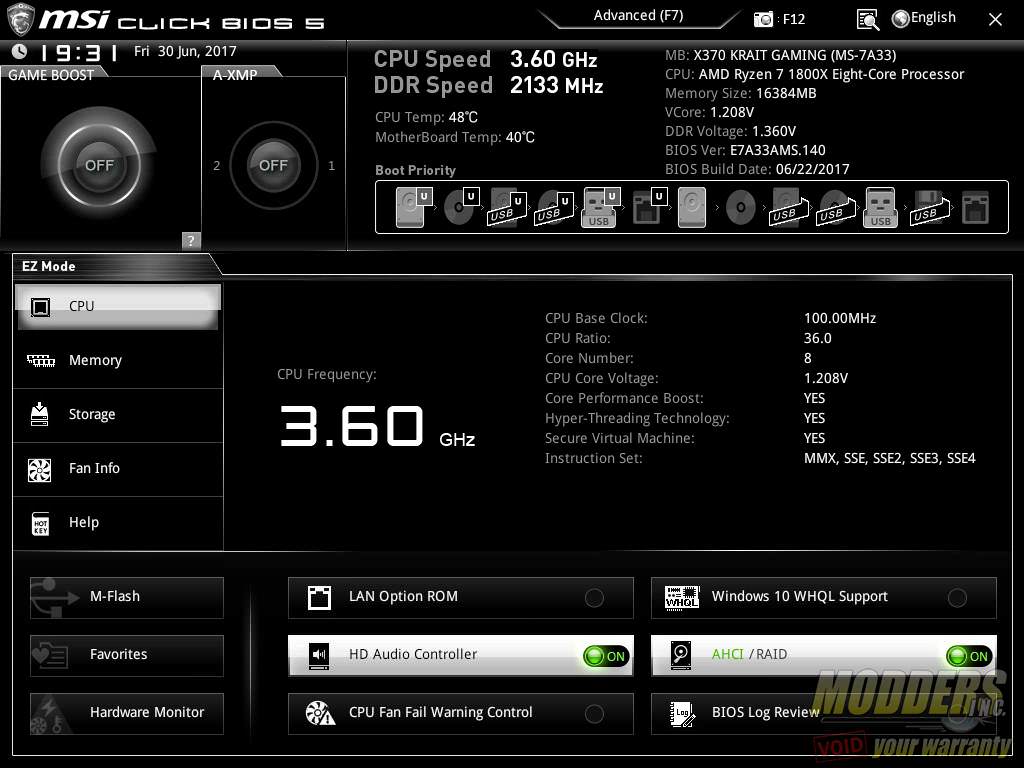Change language from English
Screen dimensions: 1024x768
tap(923, 18)
